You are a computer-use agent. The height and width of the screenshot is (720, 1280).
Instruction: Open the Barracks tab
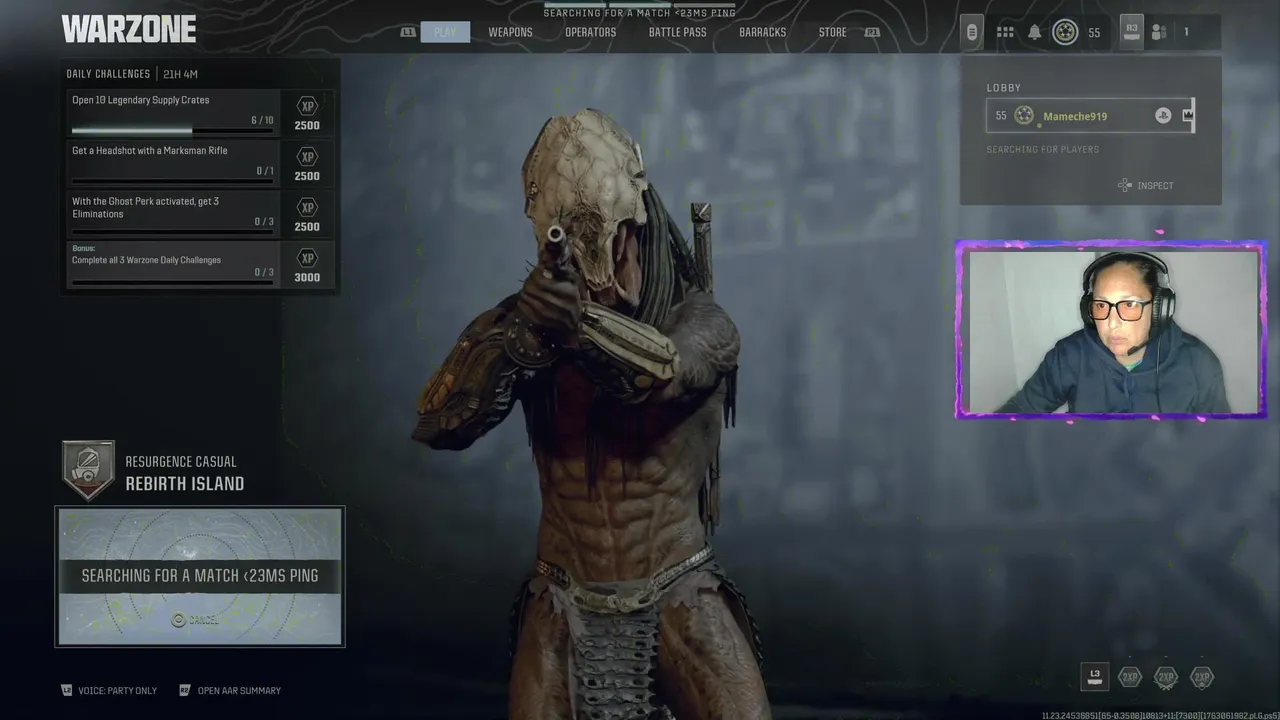(x=762, y=32)
